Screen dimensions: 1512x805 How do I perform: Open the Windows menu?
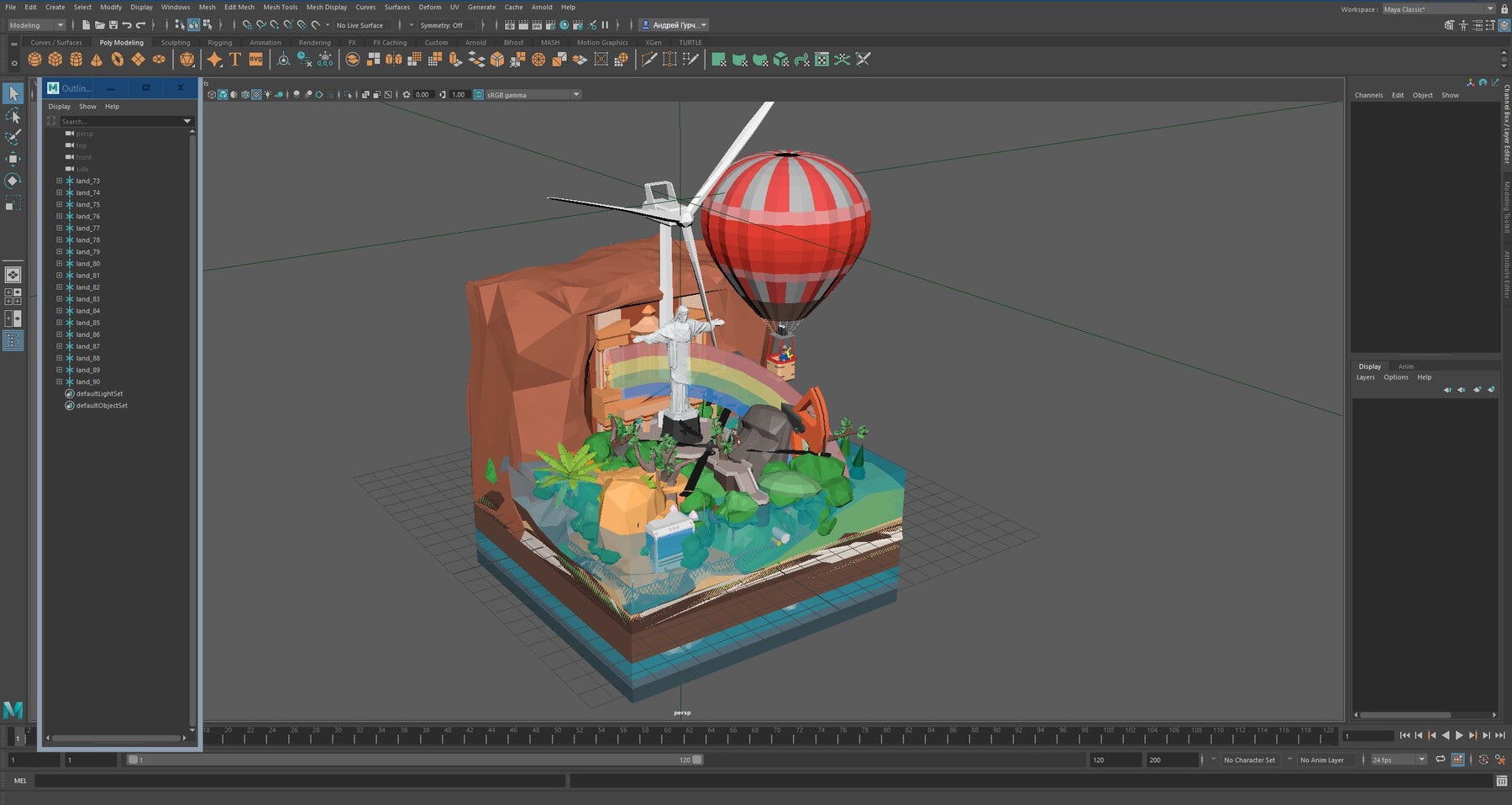point(176,7)
